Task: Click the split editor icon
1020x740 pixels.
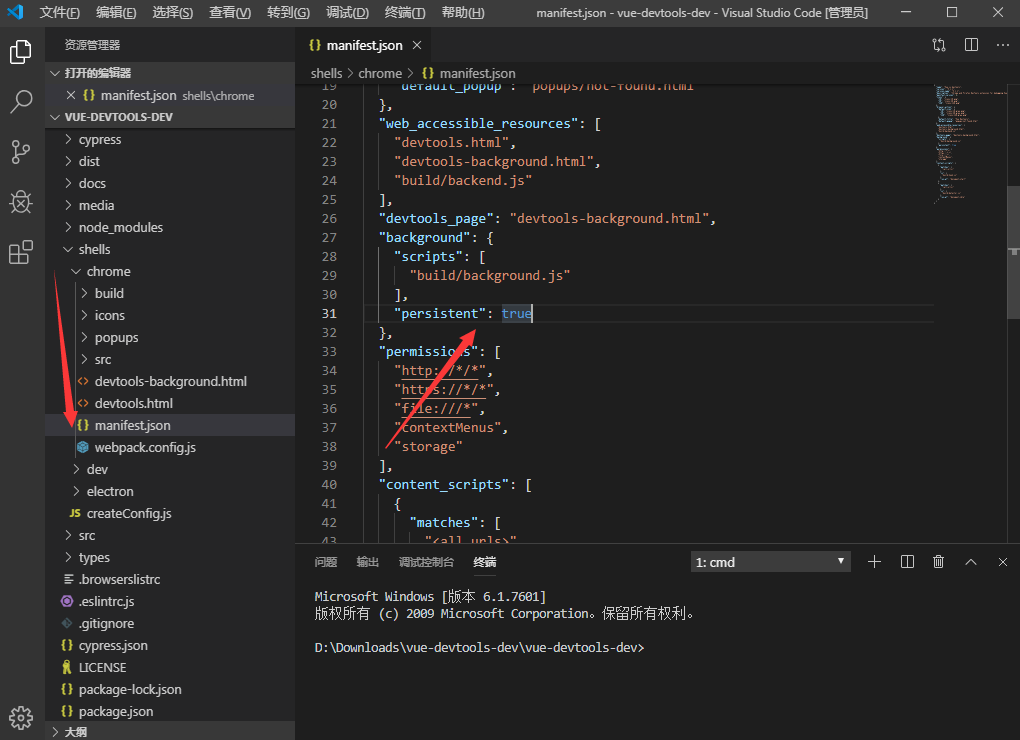Action: 971,45
